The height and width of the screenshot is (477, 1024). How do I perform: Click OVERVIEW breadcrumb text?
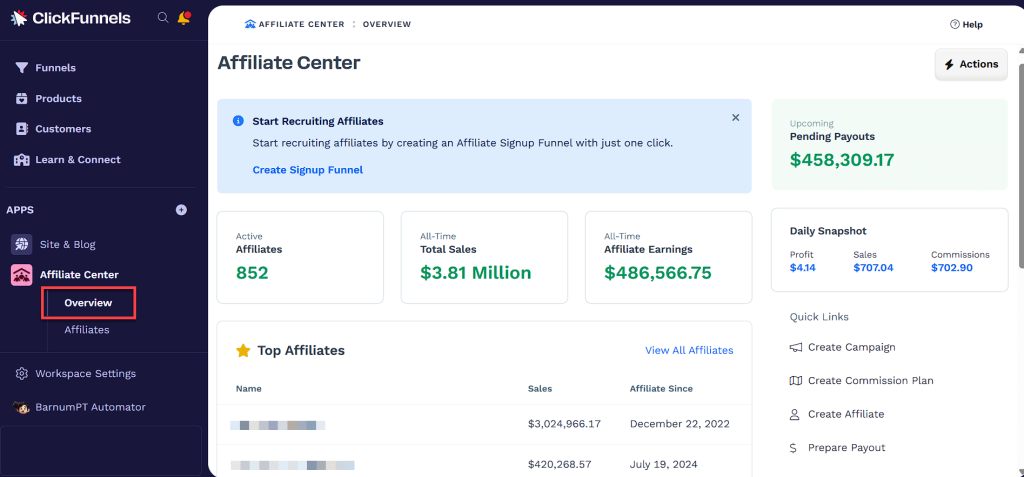click(387, 24)
